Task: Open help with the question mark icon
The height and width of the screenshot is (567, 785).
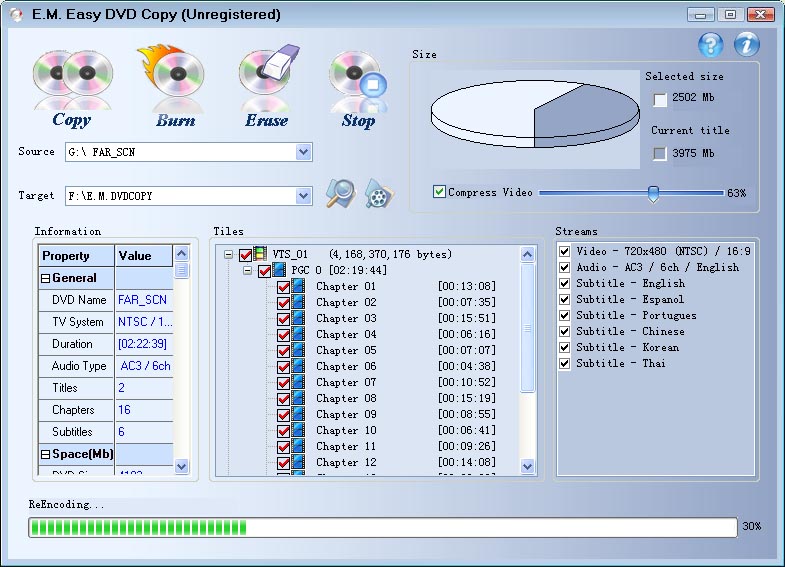Action: 710,45
